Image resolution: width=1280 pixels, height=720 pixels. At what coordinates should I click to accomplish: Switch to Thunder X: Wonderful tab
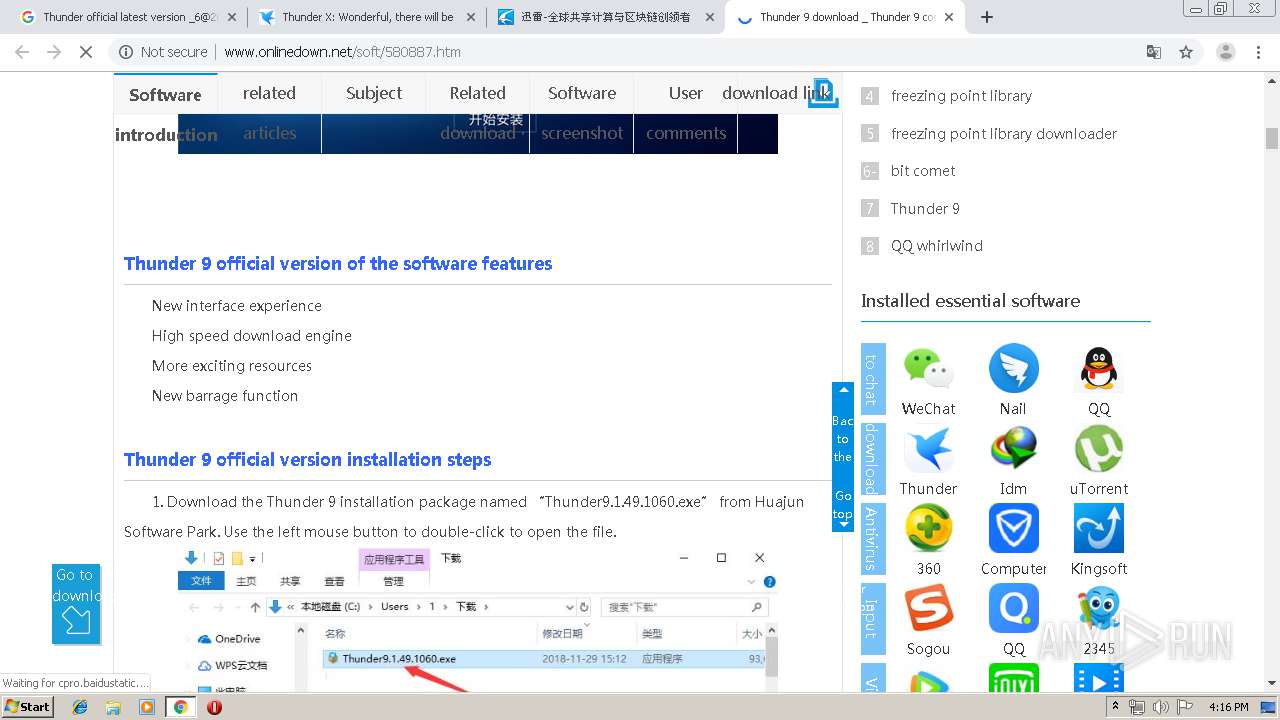point(366,17)
